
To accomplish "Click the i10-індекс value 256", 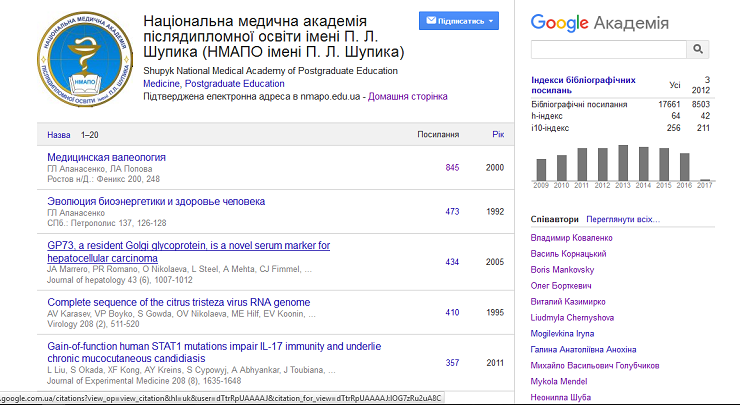I will [673, 128].
